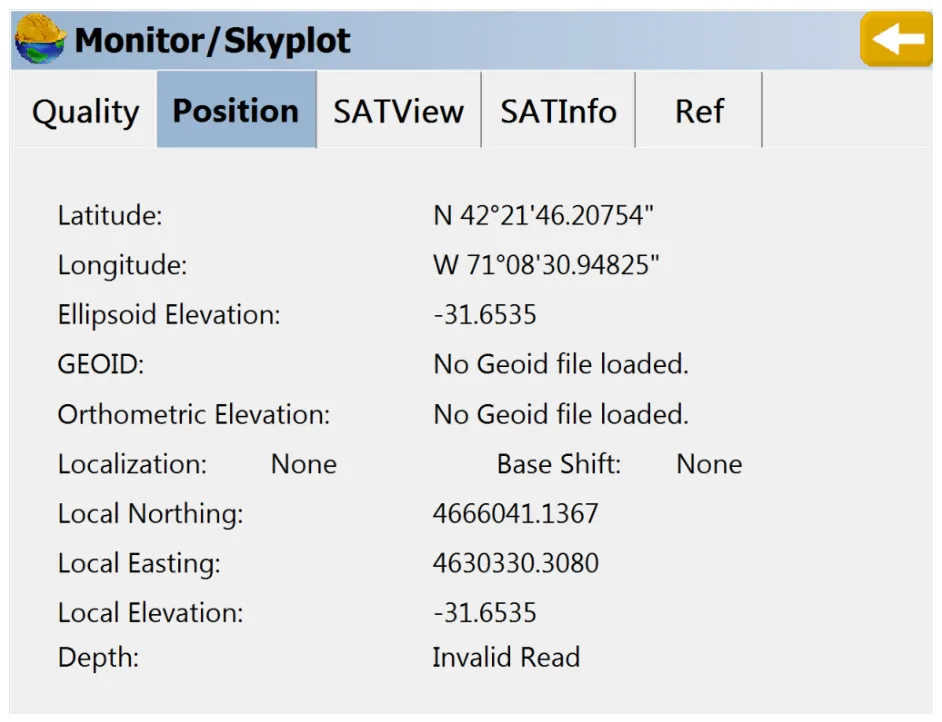Click Local Elevation value -31.6535
The height and width of the screenshot is (722, 942).
pyautogui.click(x=485, y=613)
